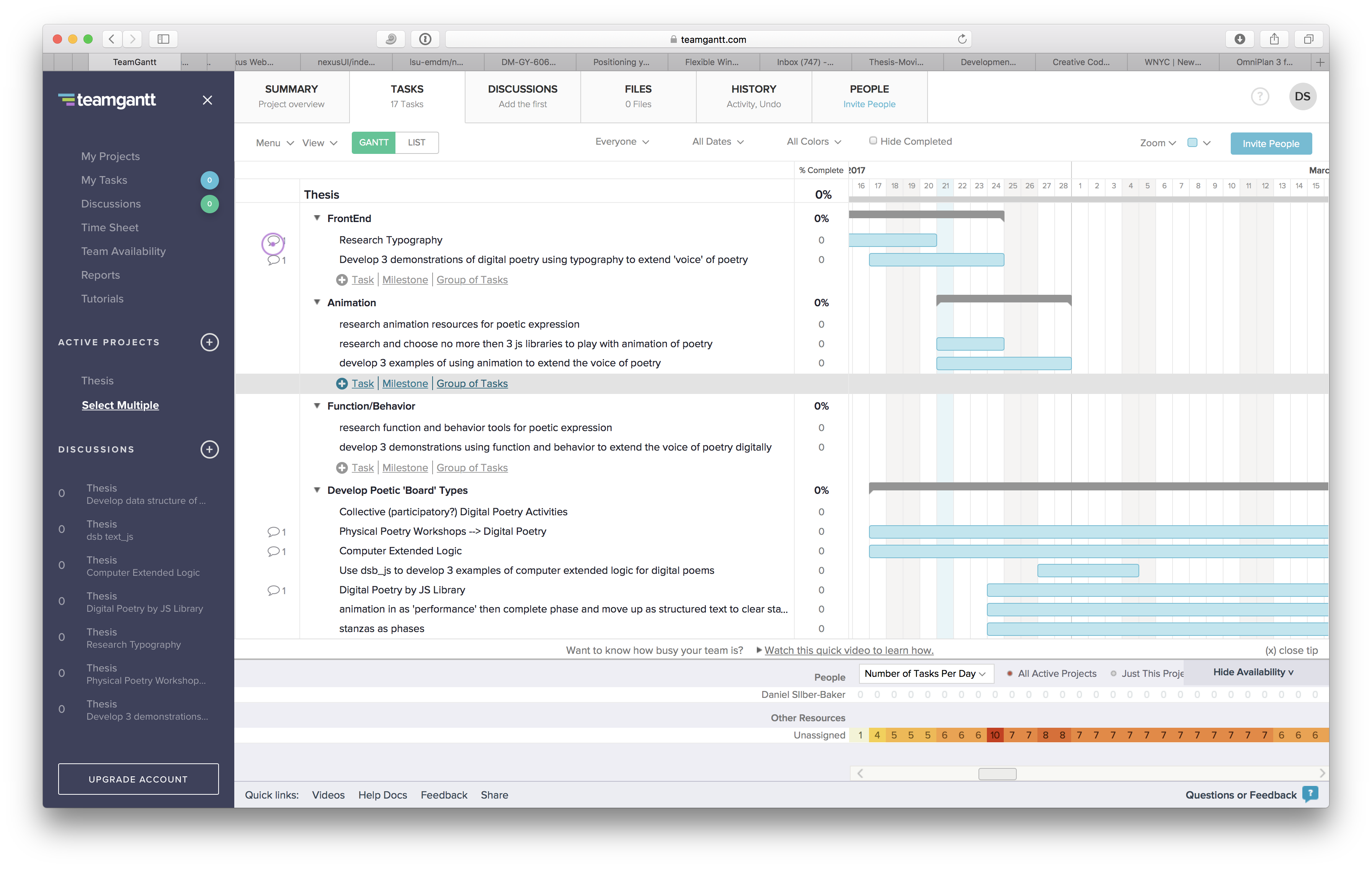
Task: Open new Safari tab with plus
Action: [1320, 62]
